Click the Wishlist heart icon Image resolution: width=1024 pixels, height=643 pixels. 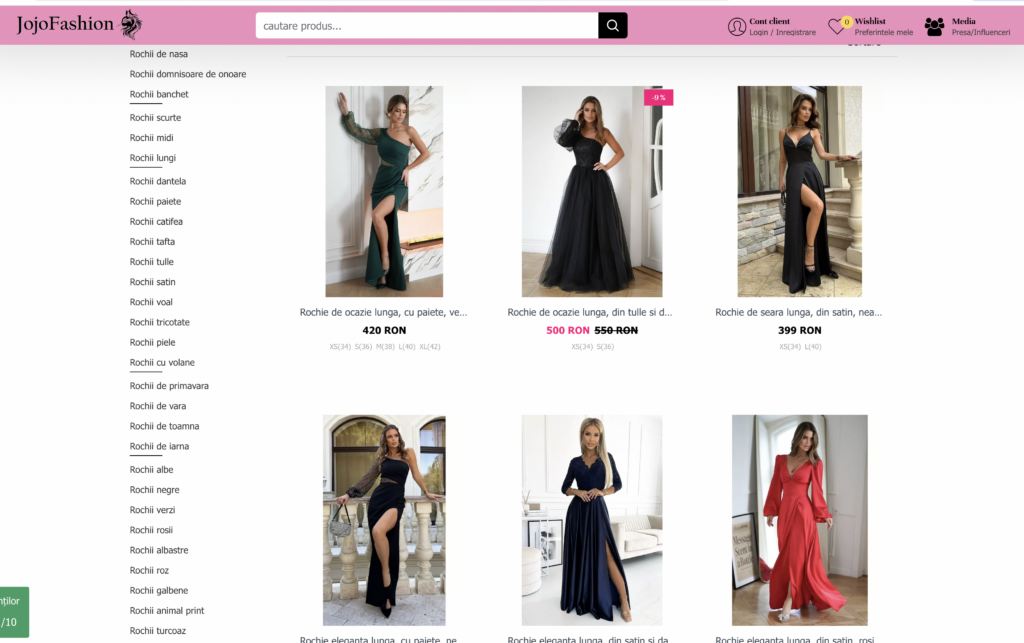[x=837, y=27]
